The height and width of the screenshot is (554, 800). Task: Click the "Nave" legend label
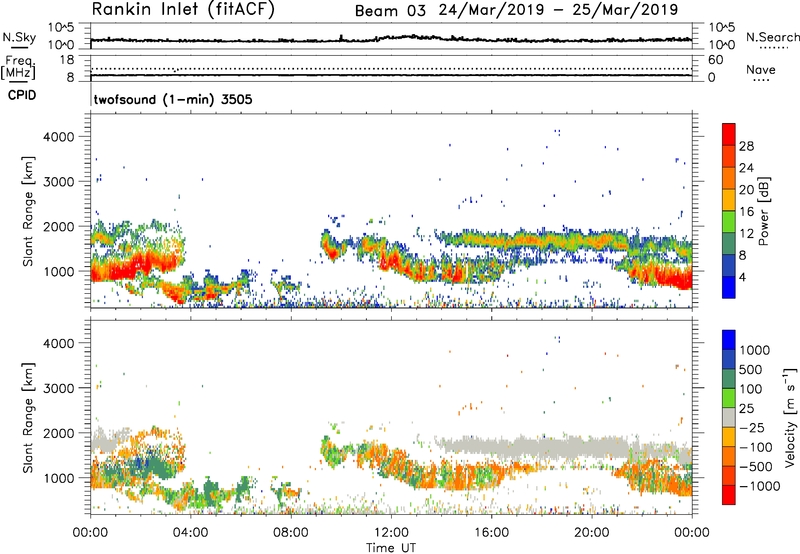pos(761,69)
